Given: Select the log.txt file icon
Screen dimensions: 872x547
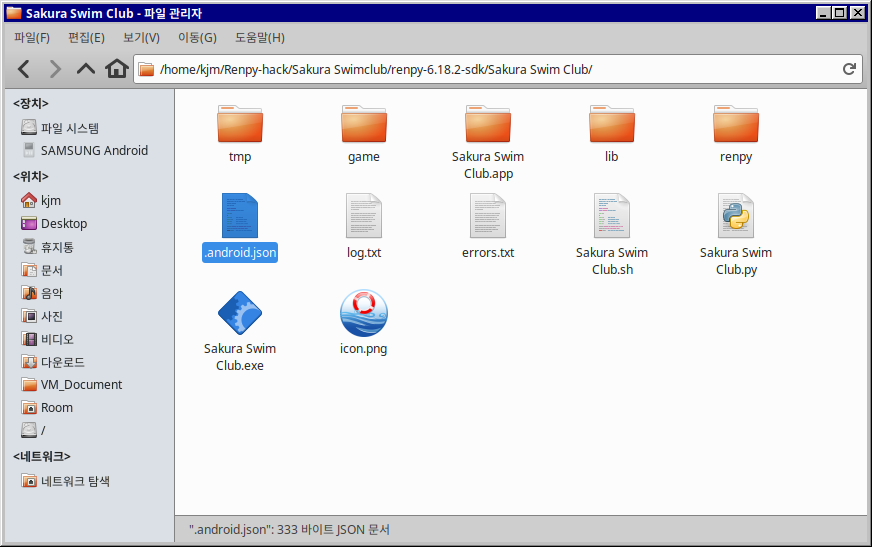Looking at the screenshot, I should 364,216.
